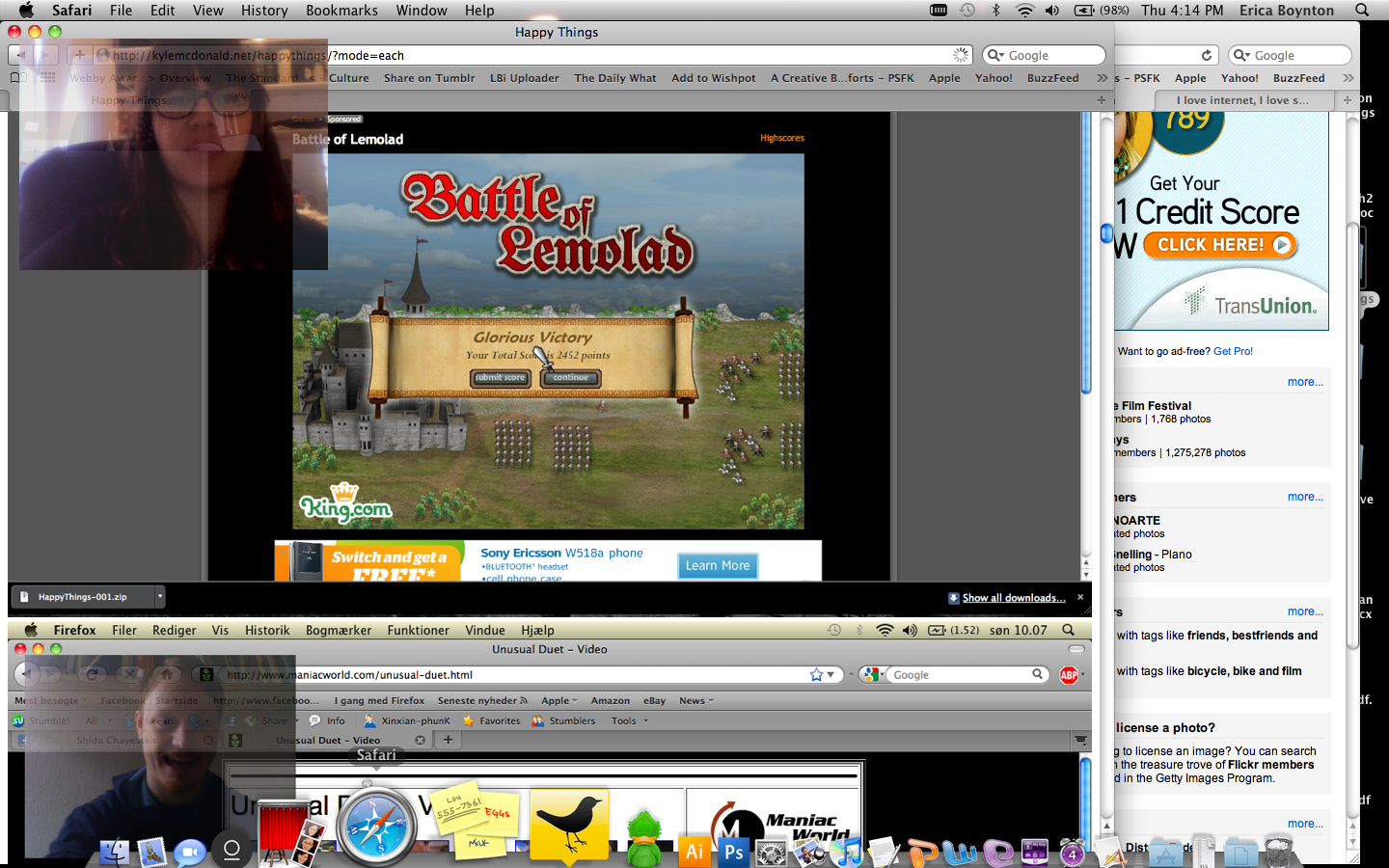Expand bookmarks overflow chevron in the background Safari window
Viewport: 1389px width, 868px height.
[x=1348, y=78]
